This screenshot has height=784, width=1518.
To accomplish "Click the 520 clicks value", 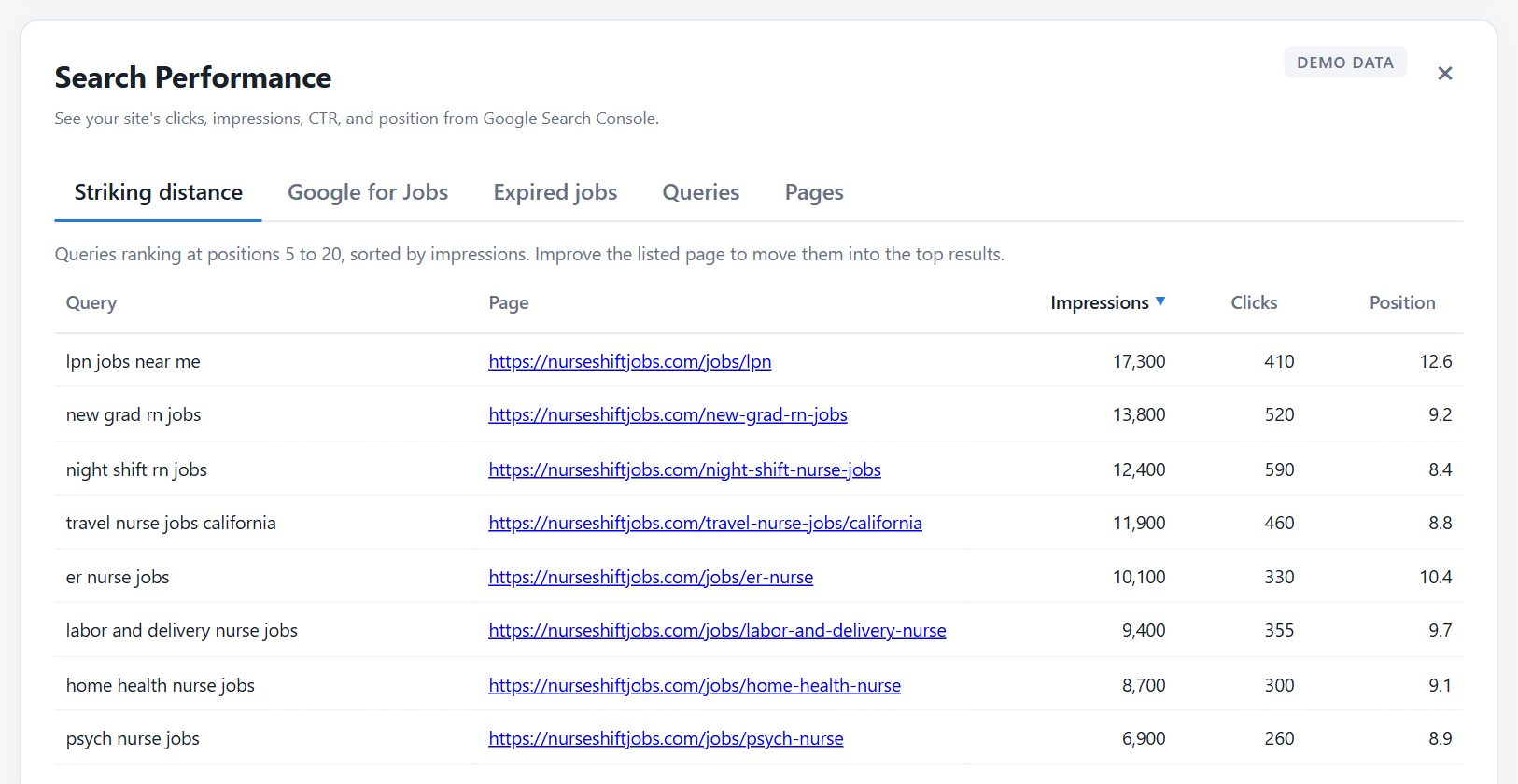I will [x=1279, y=414].
